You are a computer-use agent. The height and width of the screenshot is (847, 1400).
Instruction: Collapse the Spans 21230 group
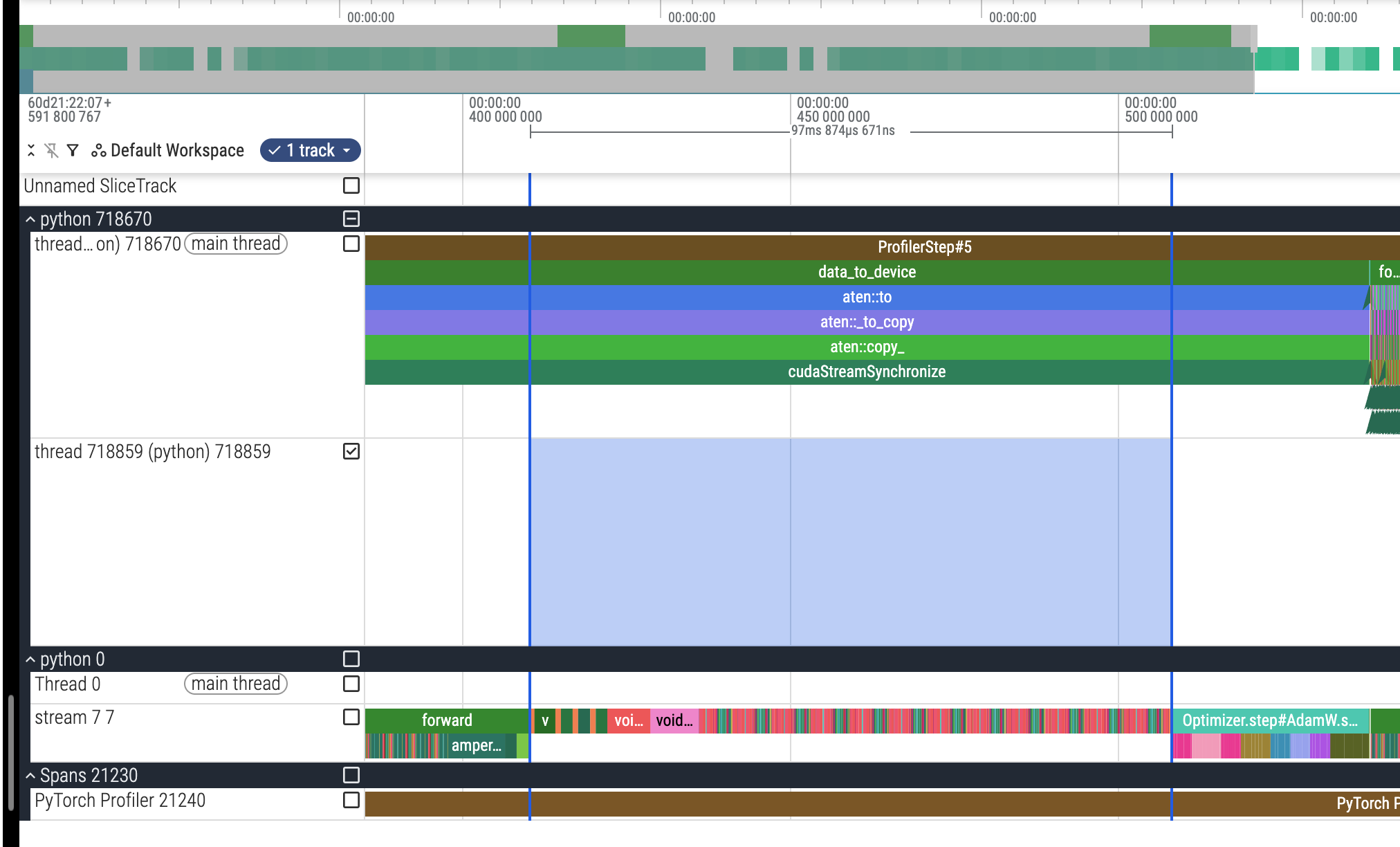tap(30, 776)
